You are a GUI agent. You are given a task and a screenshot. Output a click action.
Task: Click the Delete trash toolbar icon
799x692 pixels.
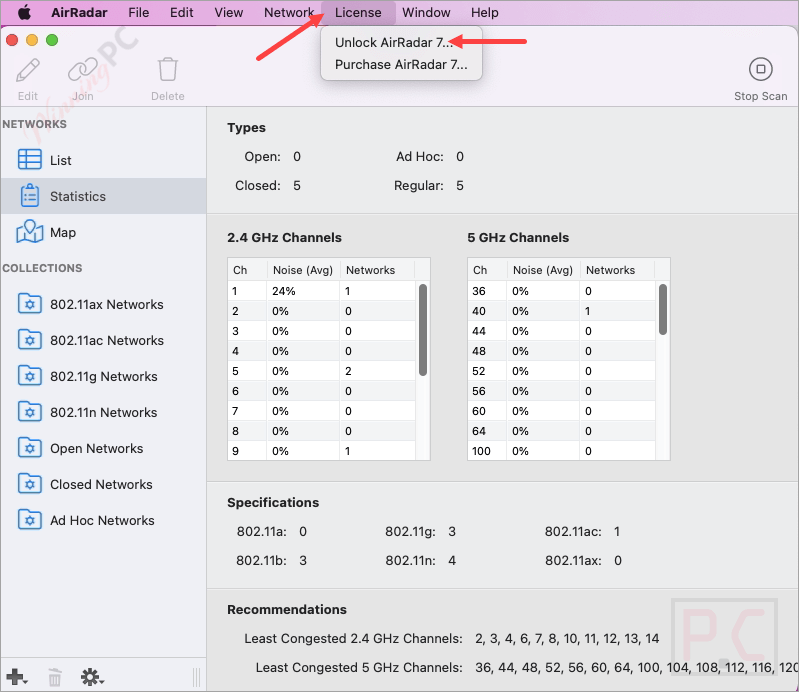pyautogui.click(x=168, y=70)
